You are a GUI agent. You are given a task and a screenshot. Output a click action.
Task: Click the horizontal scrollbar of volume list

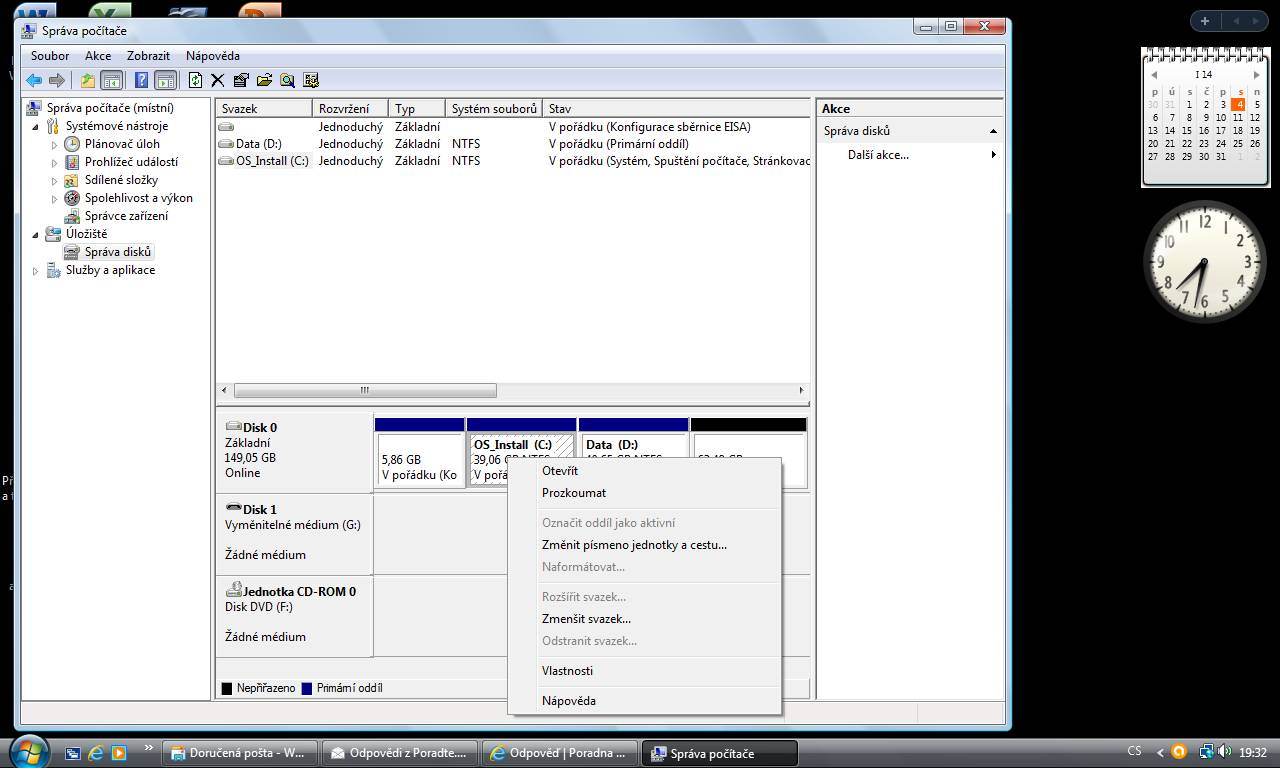click(x=365, y=390)
